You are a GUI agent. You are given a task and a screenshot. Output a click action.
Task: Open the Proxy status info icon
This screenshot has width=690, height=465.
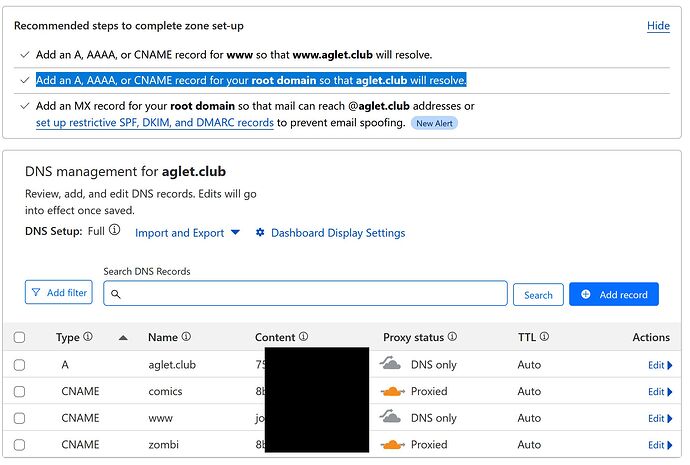coord(452,337)
